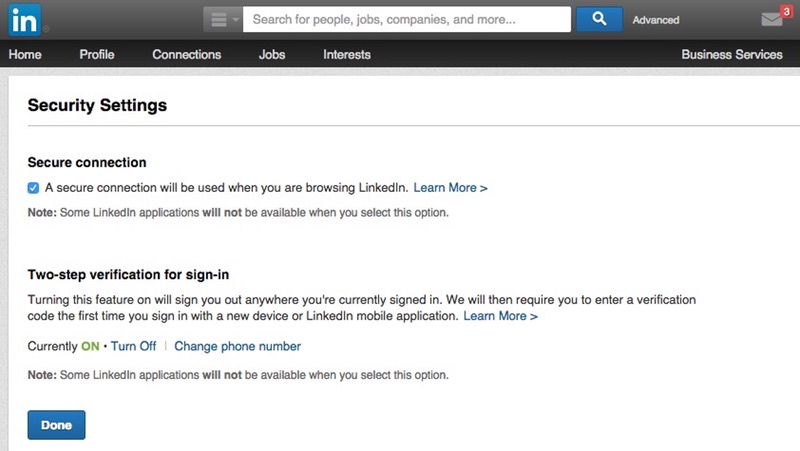Open the messages envelope icon
The height and width of the screenshot is (451, 800).
[770, 20]
